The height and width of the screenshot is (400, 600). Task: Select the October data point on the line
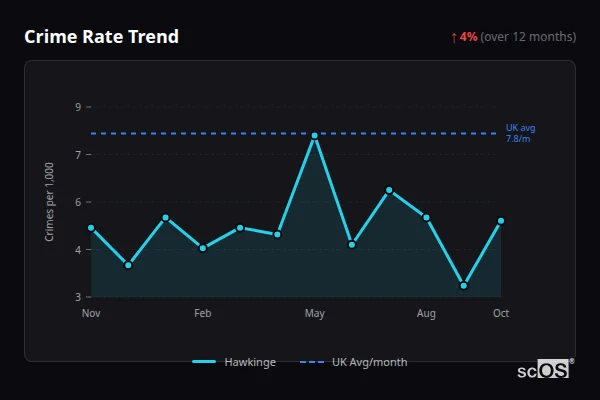click(x=501, y=221)
